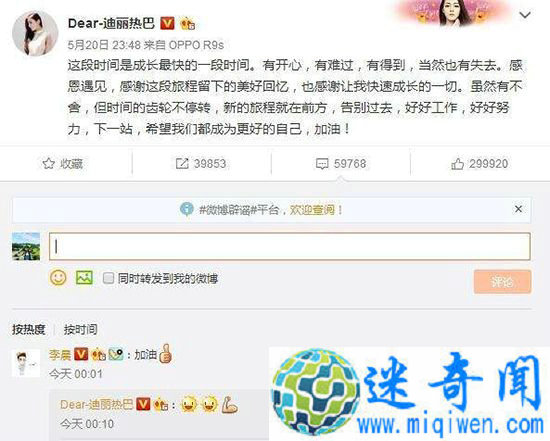The image size is (550, 441).
Task: Click 李晨's small avatar thumbnail
Action: coord(26,363)
